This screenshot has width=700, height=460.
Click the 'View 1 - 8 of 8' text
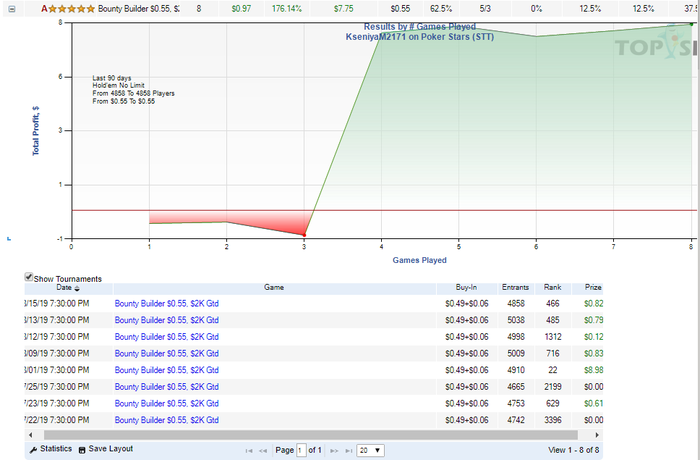pyautogui.click(x=574, y=450)
